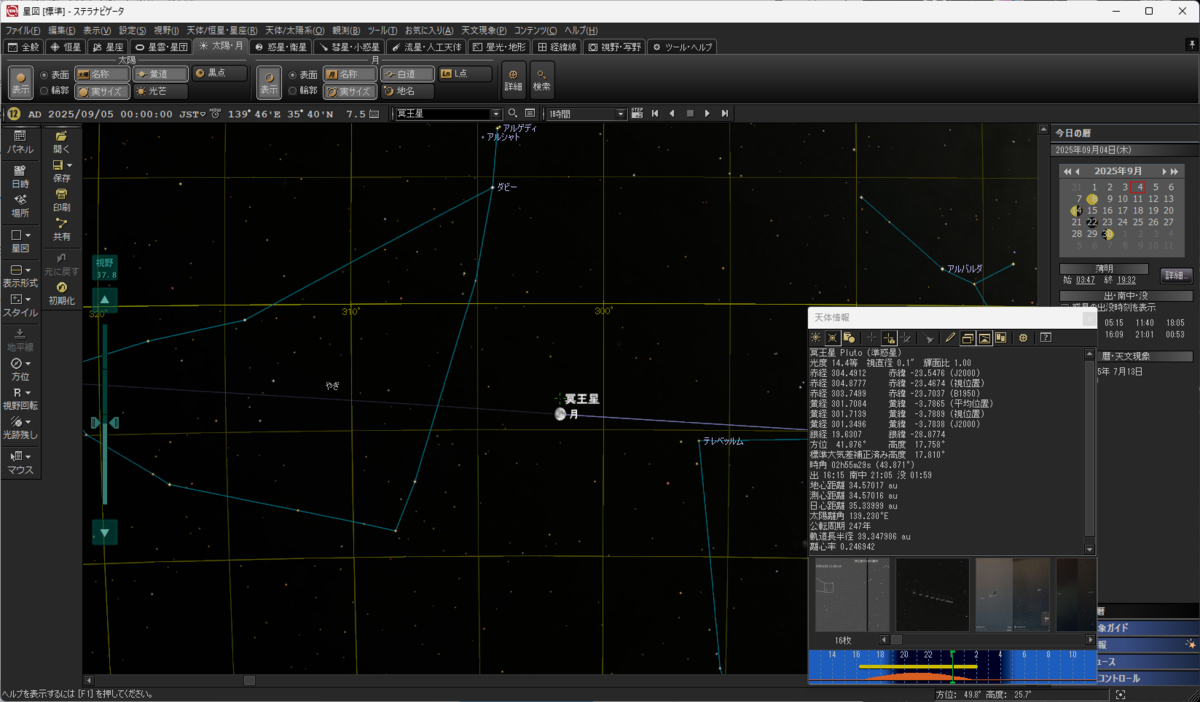Viewport: 1200px width, 702px height.
Task: Switch to the 恒星 tab
Action: (x=65, y=47)
